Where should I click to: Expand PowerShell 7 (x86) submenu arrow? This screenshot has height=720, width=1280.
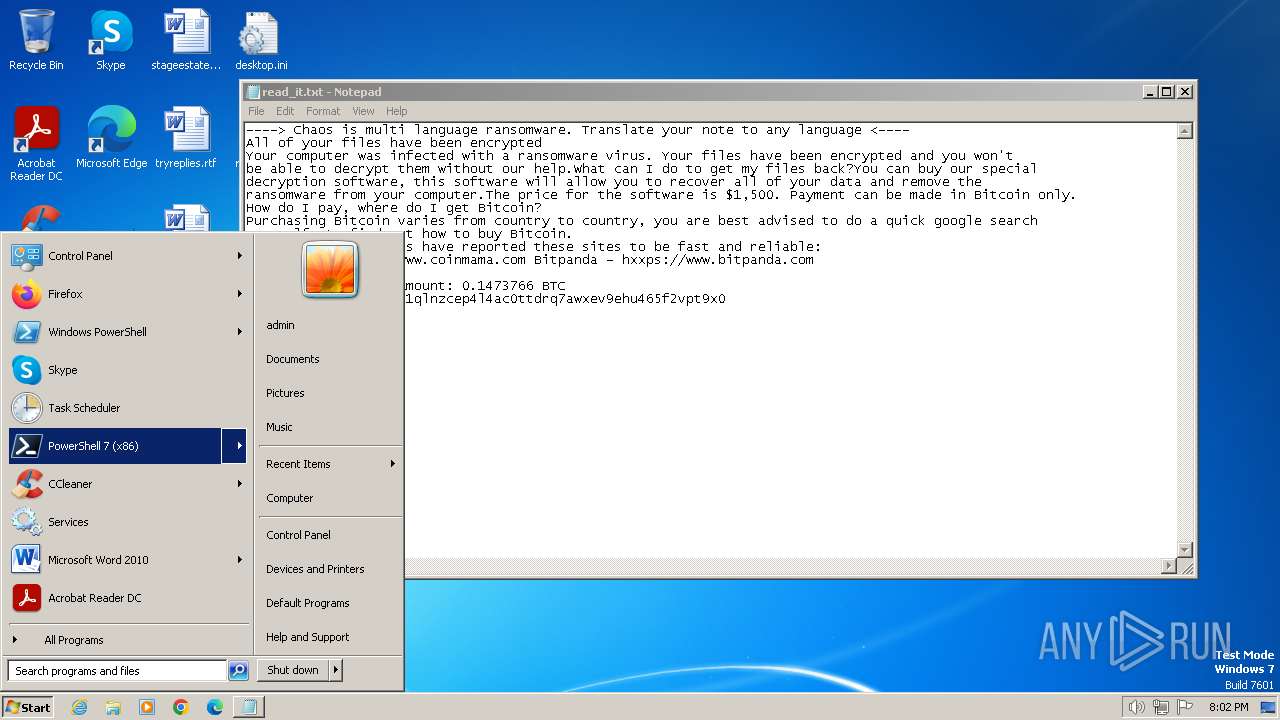tap(235, 446)
